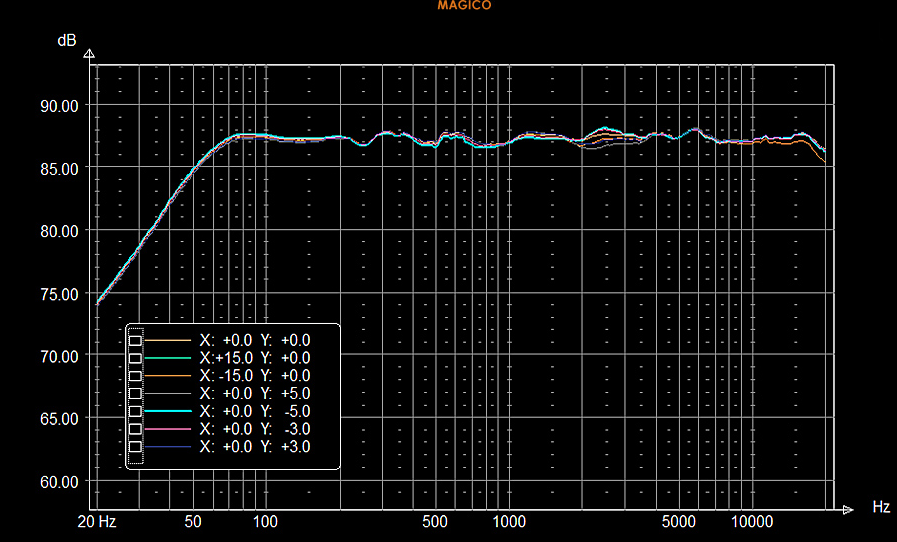Toggle checkbox for X: +0.0 Y: +5.0 curve
Screen dimensions: 897x542
pos(135,394)
